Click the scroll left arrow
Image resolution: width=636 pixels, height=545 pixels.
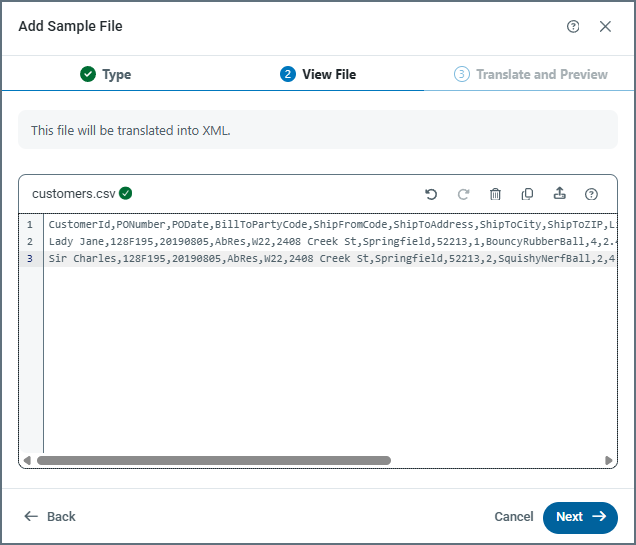click(x=27, y=461)
